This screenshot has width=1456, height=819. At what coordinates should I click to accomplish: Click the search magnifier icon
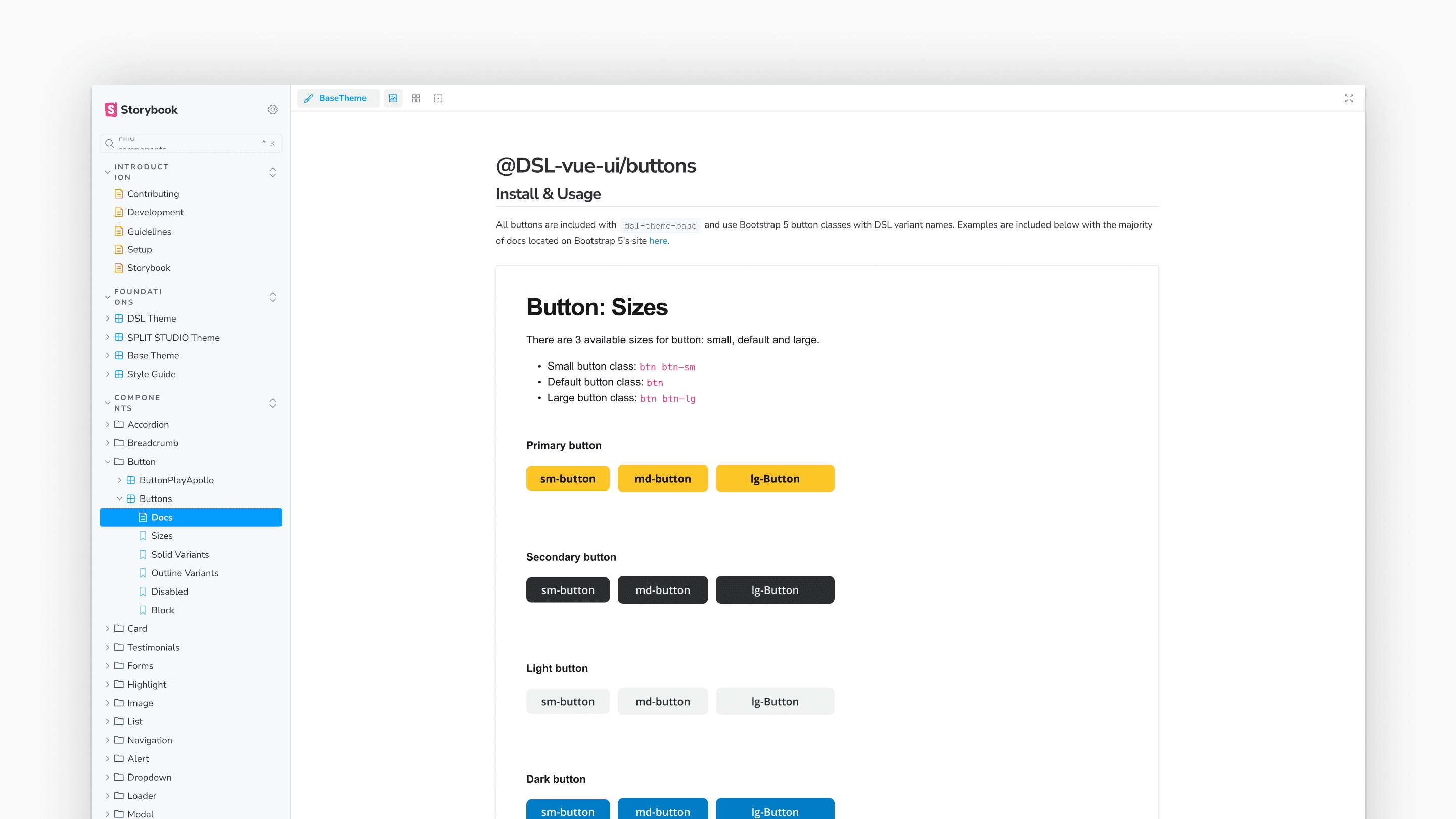(x=110, y=144)
